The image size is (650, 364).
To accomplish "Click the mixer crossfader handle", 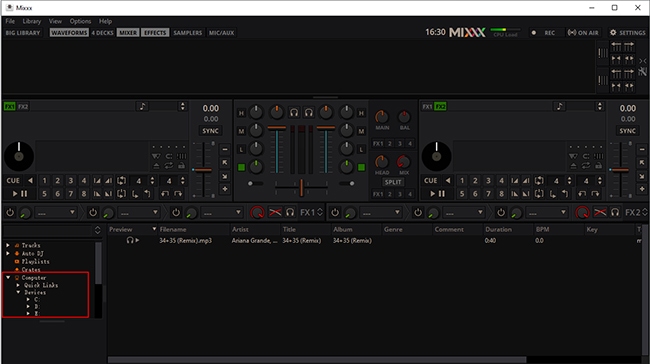I will coord(301,187).
